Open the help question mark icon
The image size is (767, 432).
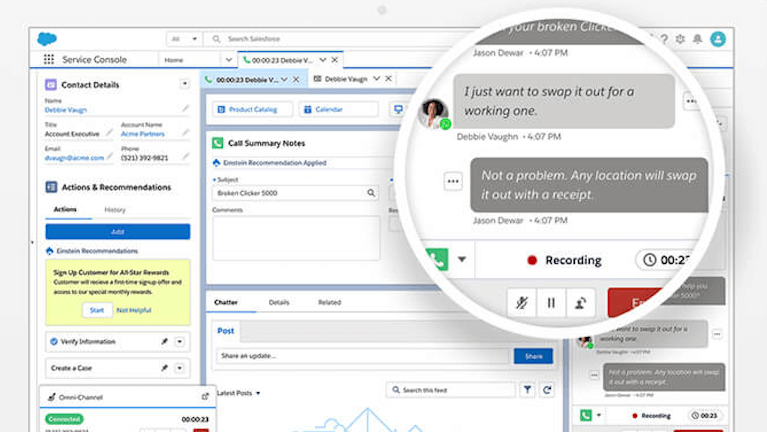point(664,39)
